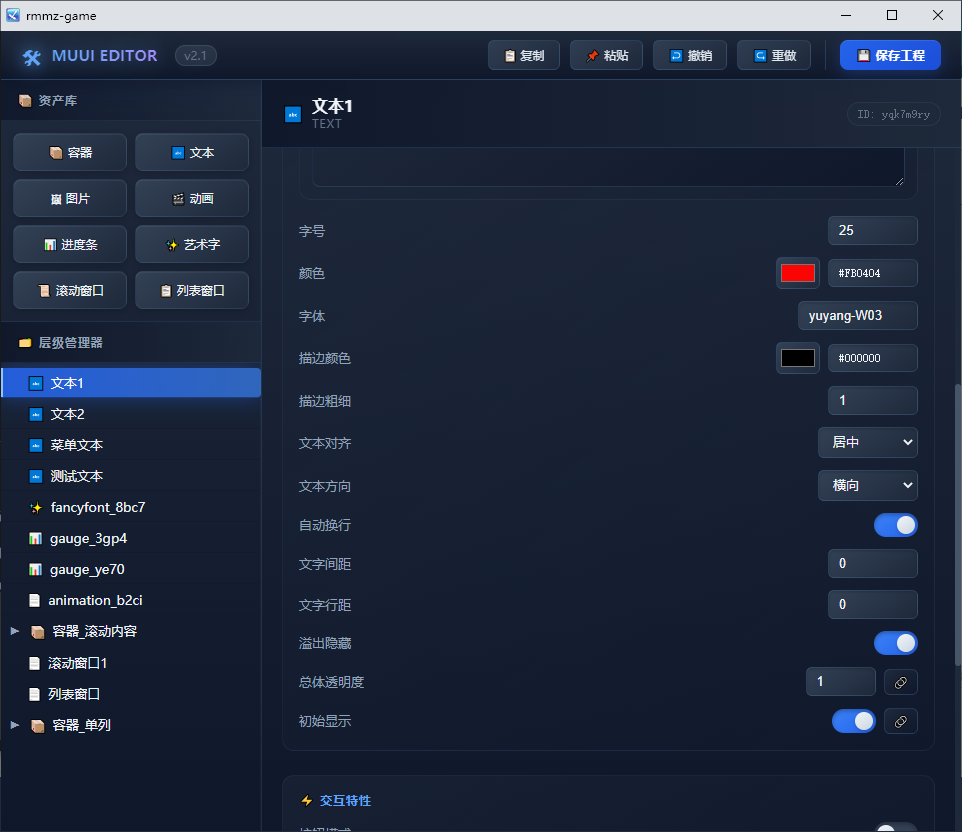Toggle the 初始显示 initial display switch
This screenshot has width=962, height=832.
pos(853,721)
